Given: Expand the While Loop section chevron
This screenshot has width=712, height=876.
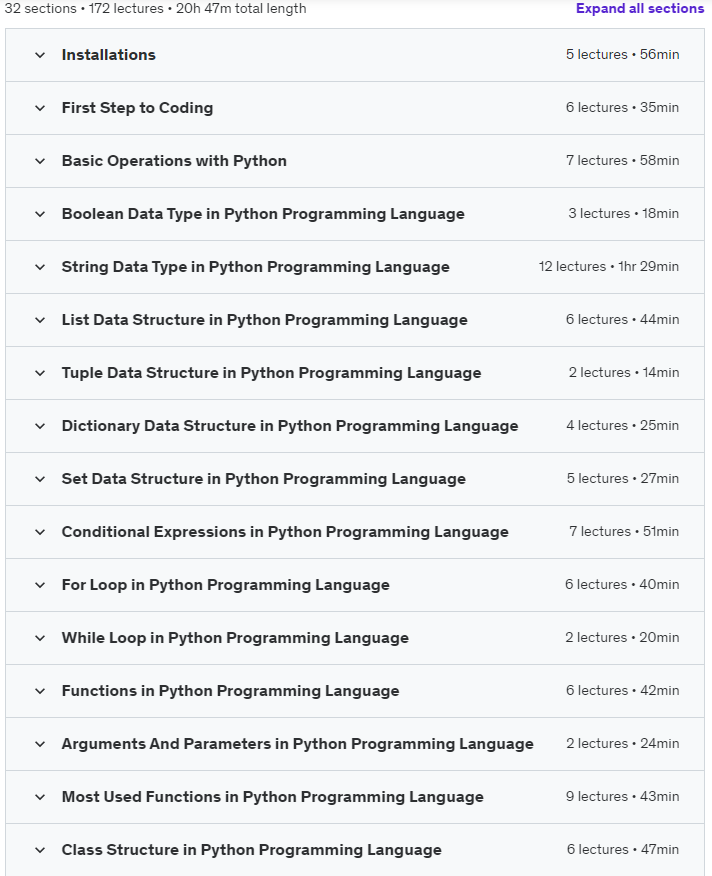Looking at the screenshot, I should [x=40, y=638].
